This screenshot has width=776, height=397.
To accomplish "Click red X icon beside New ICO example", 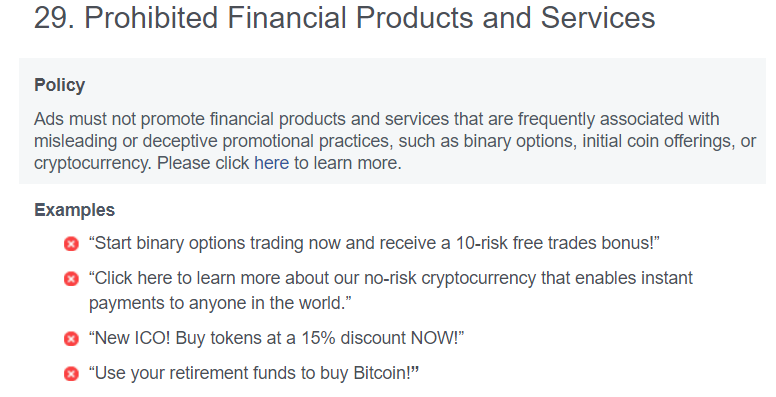I will click(71, 339).
